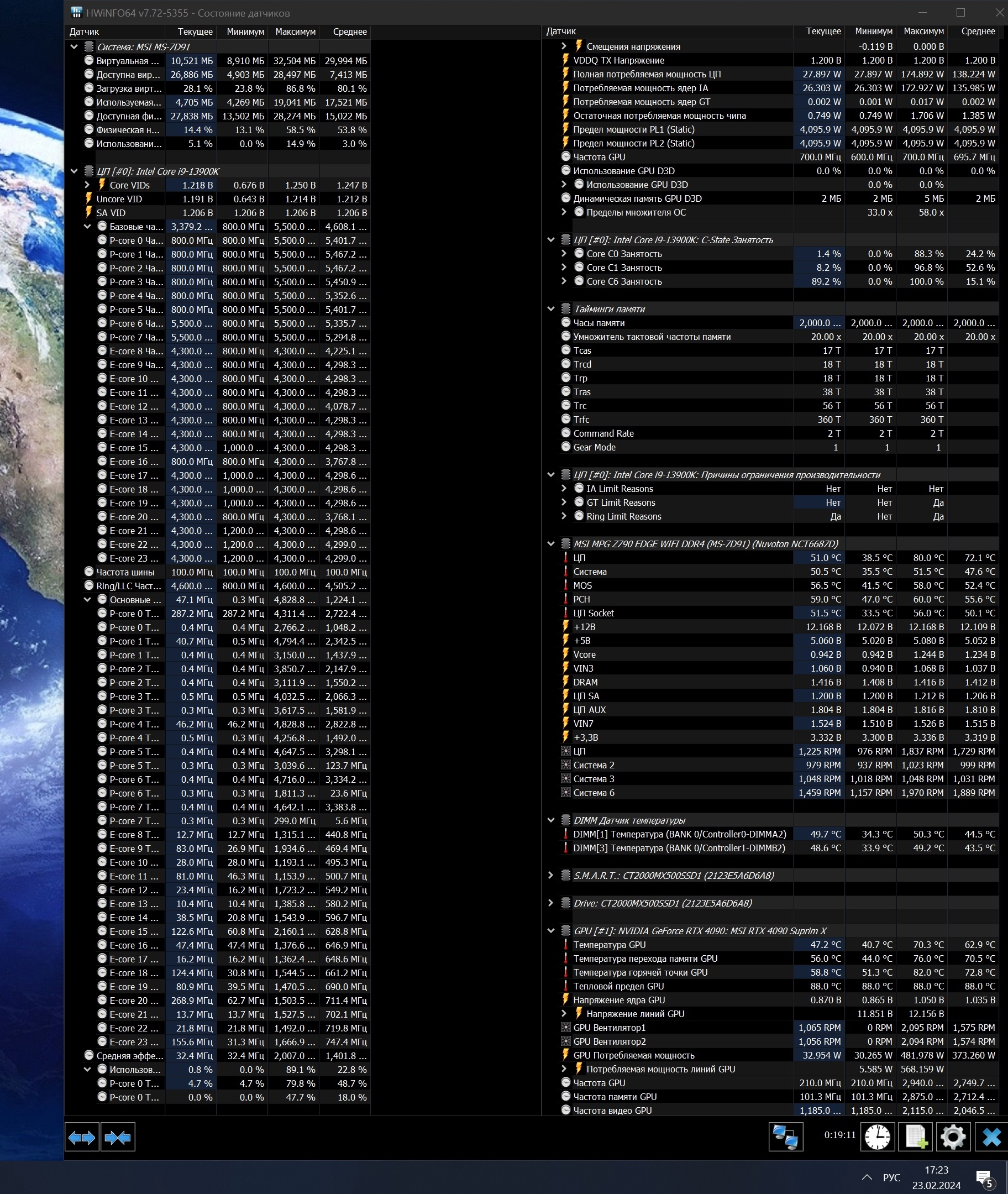Viewport: 1008px width, 1194px height.
Task: Collapse the MSI MPG Z790 EDGE WIFI DDR4 section
Action: 551,543
